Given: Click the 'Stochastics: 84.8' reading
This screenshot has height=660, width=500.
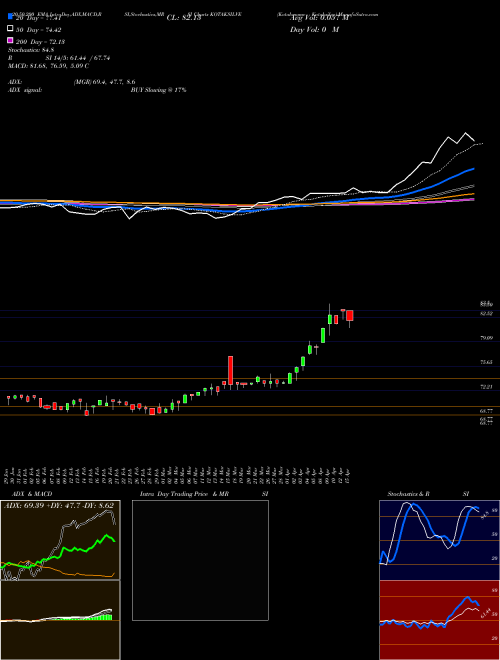Looking at the screenshot, I should coord(31,51).
